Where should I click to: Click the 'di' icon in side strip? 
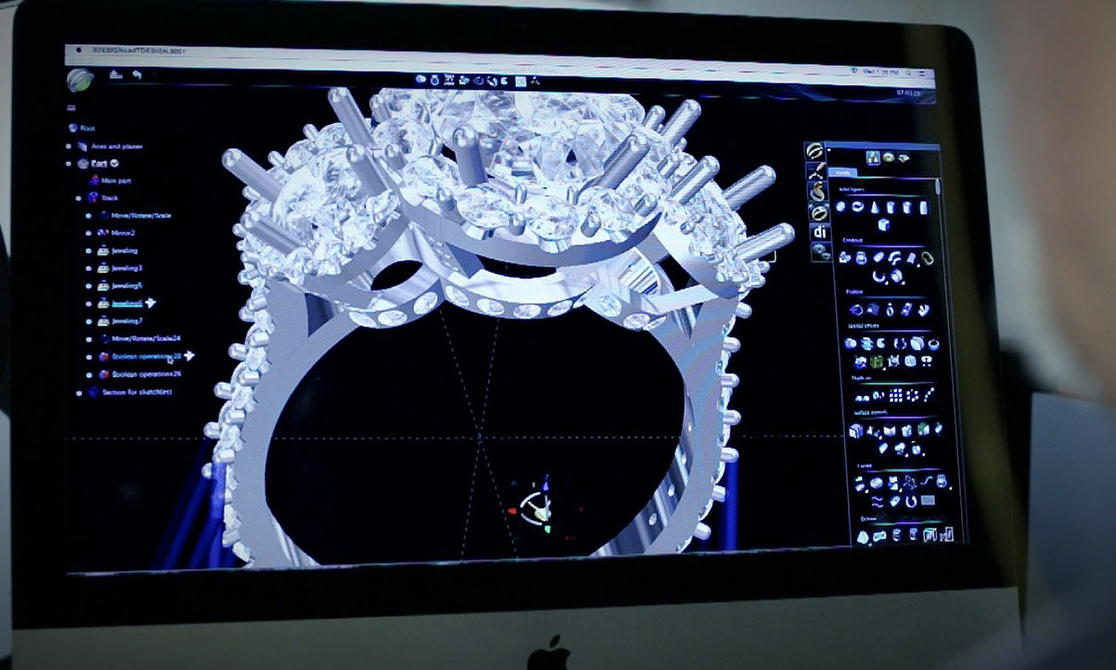pos(819,232)
